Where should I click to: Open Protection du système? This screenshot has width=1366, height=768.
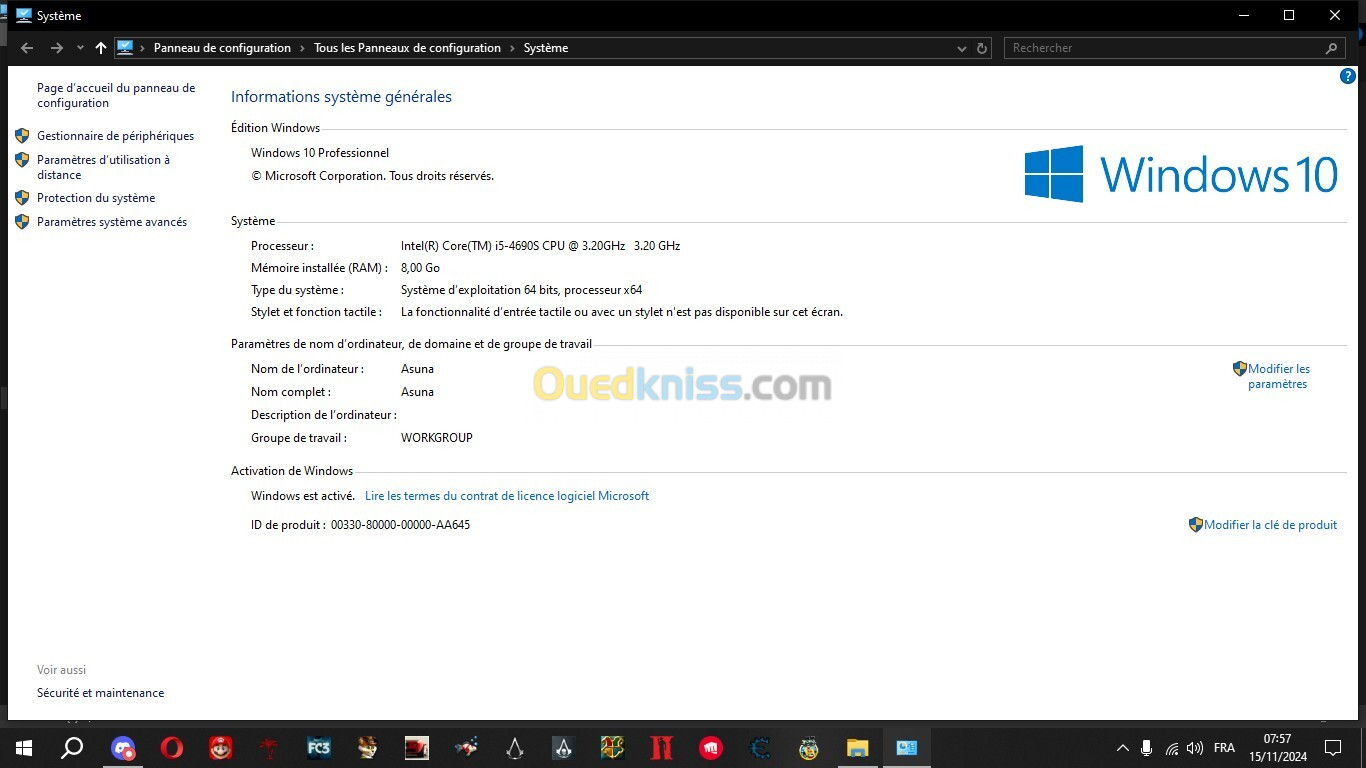pyautogui.click(x=96, y=198)
